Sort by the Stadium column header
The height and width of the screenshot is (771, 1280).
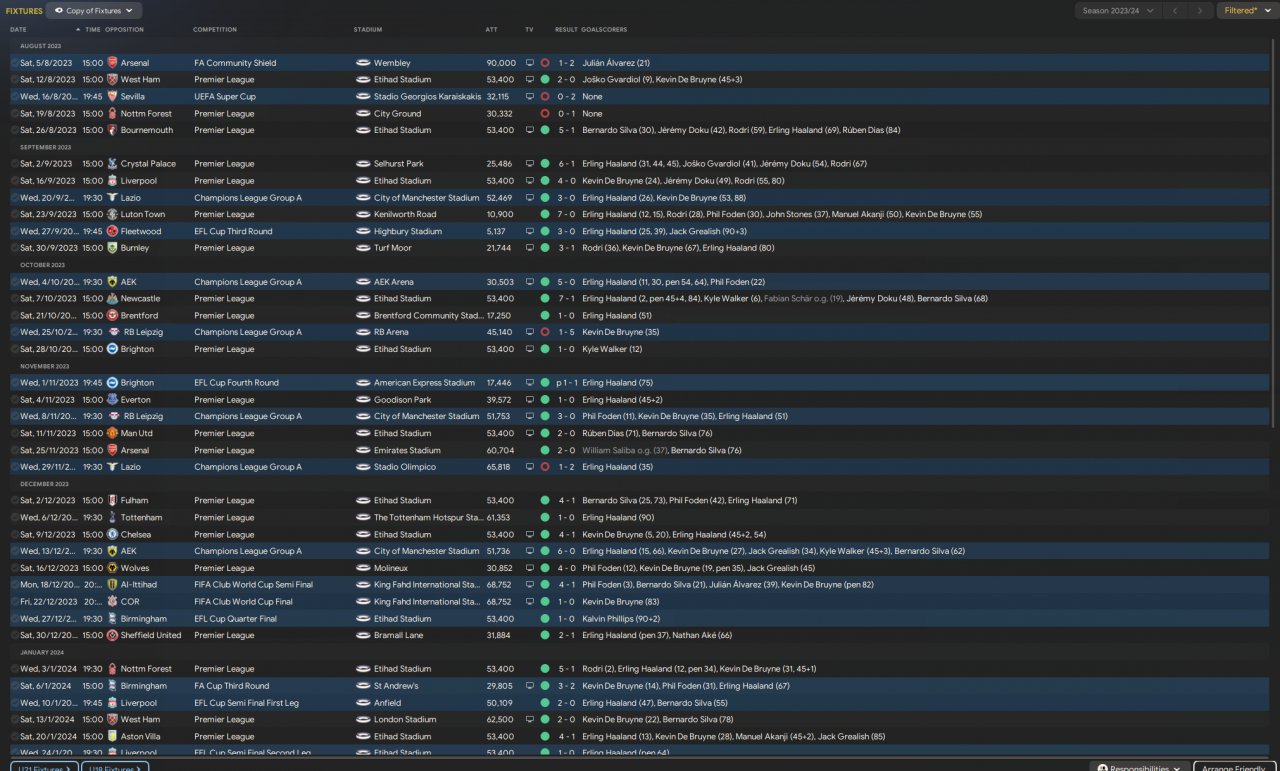click(x=368, y=30)
